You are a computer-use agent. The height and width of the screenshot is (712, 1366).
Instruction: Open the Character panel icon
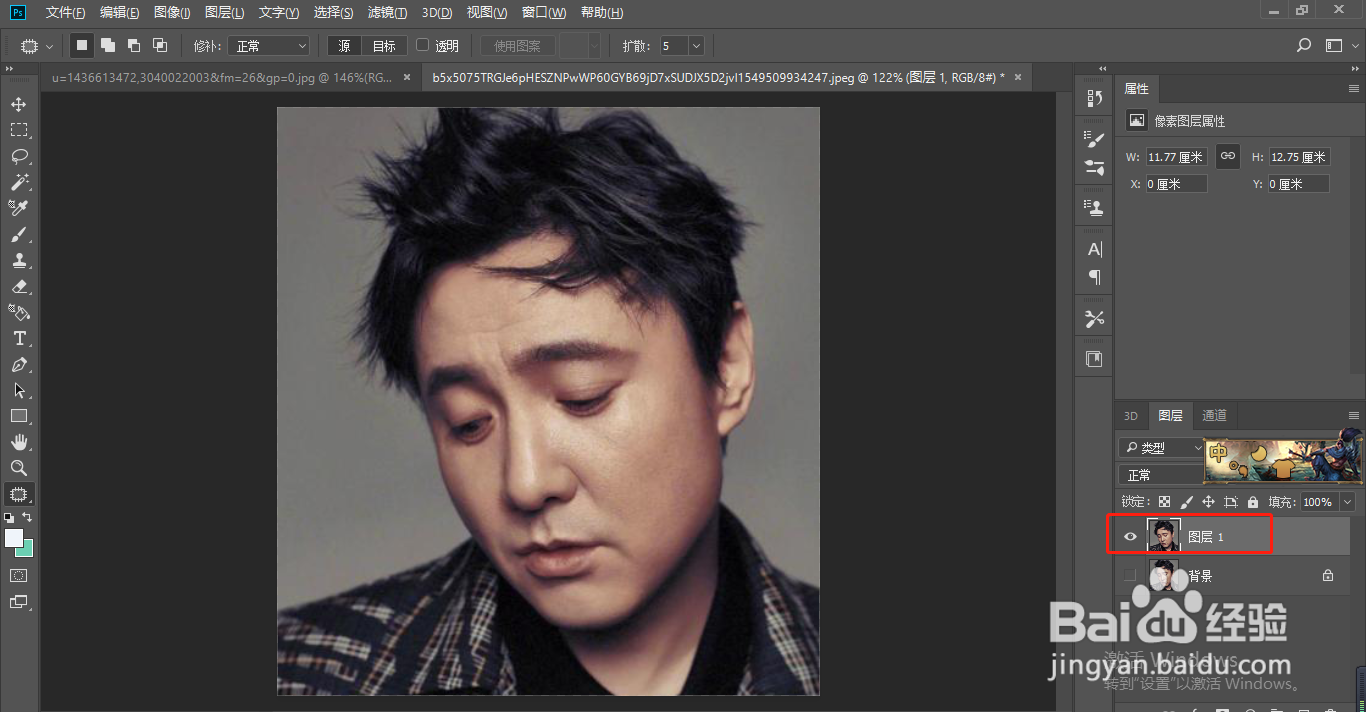coord(1094,249)
